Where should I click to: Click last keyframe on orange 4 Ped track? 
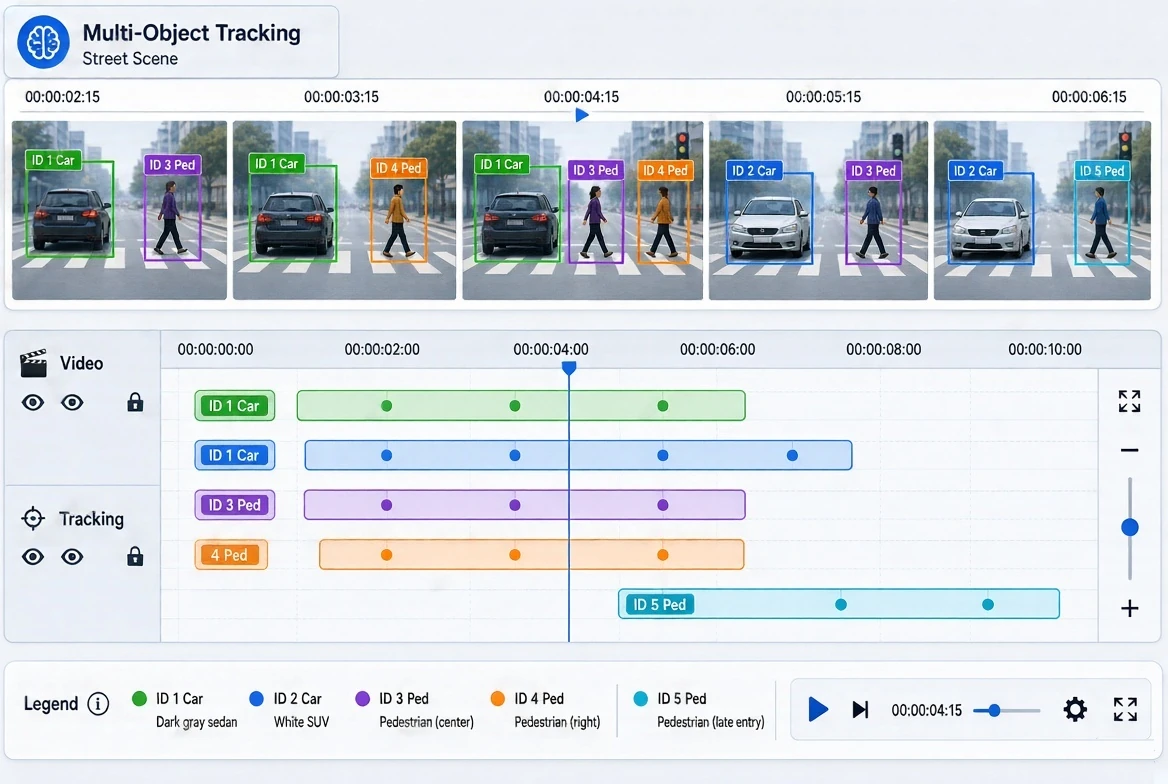click(663, 555)
